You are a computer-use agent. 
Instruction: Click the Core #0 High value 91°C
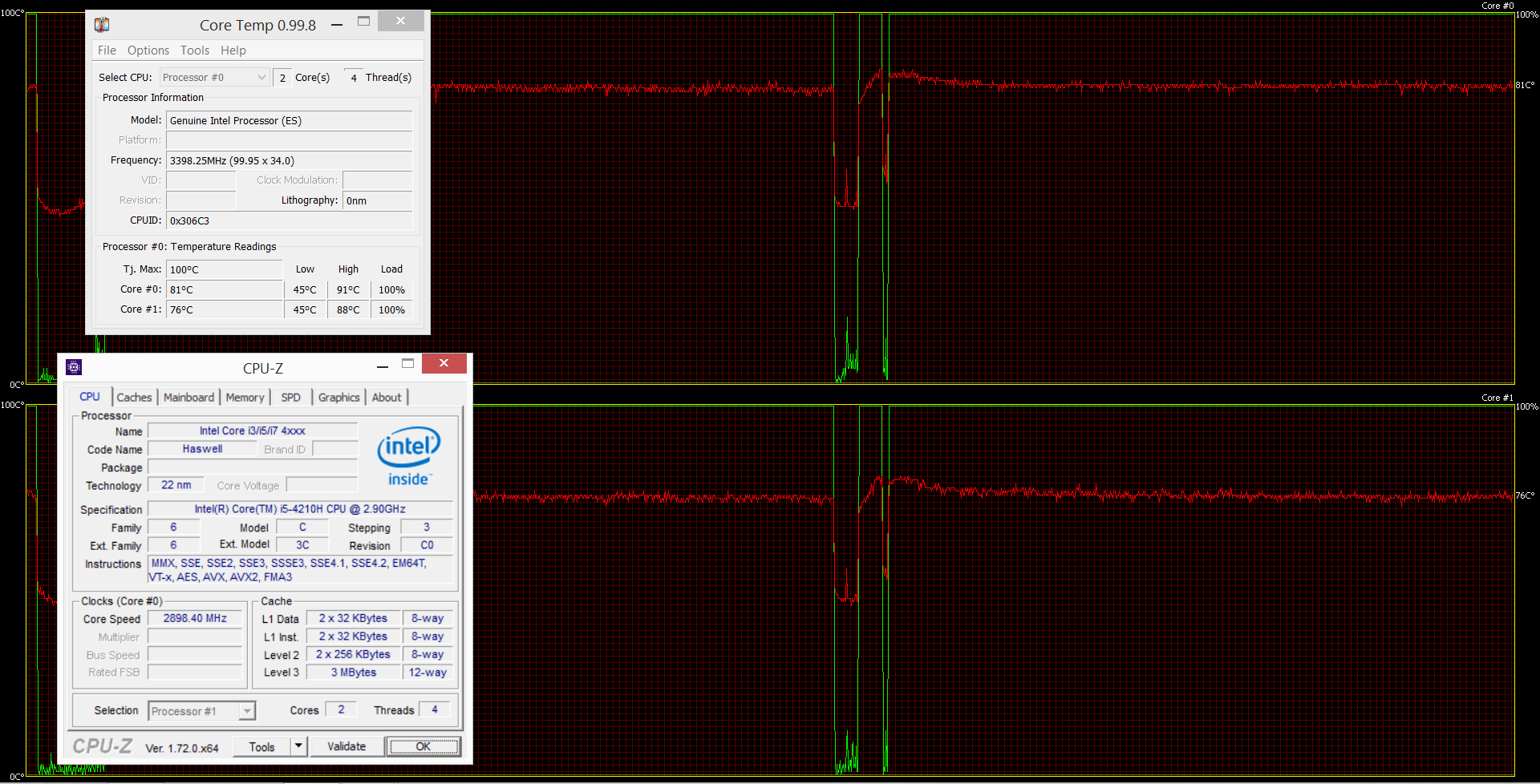pos(348,289)
